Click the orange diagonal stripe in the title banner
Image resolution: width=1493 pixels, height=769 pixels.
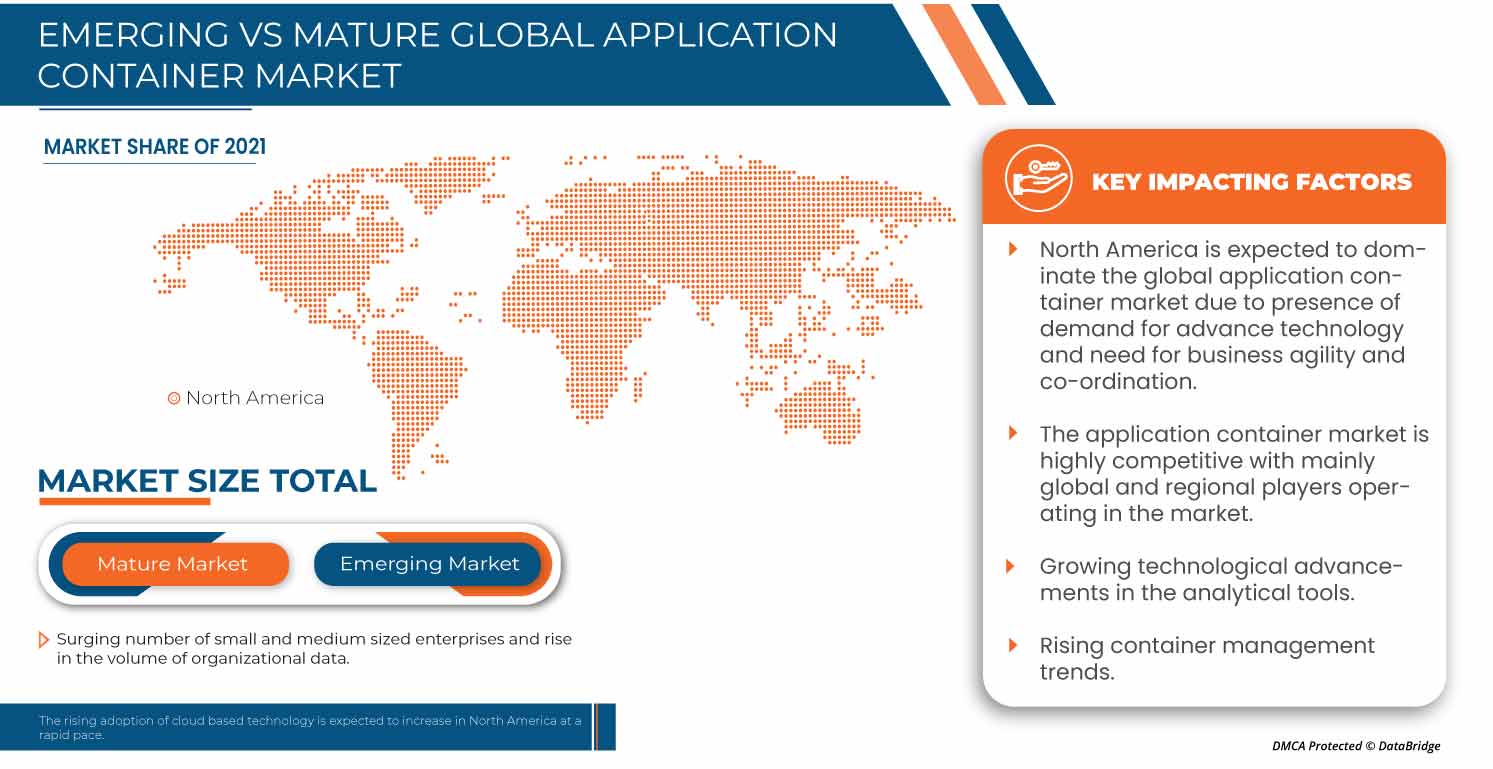[x=963, y=52]
